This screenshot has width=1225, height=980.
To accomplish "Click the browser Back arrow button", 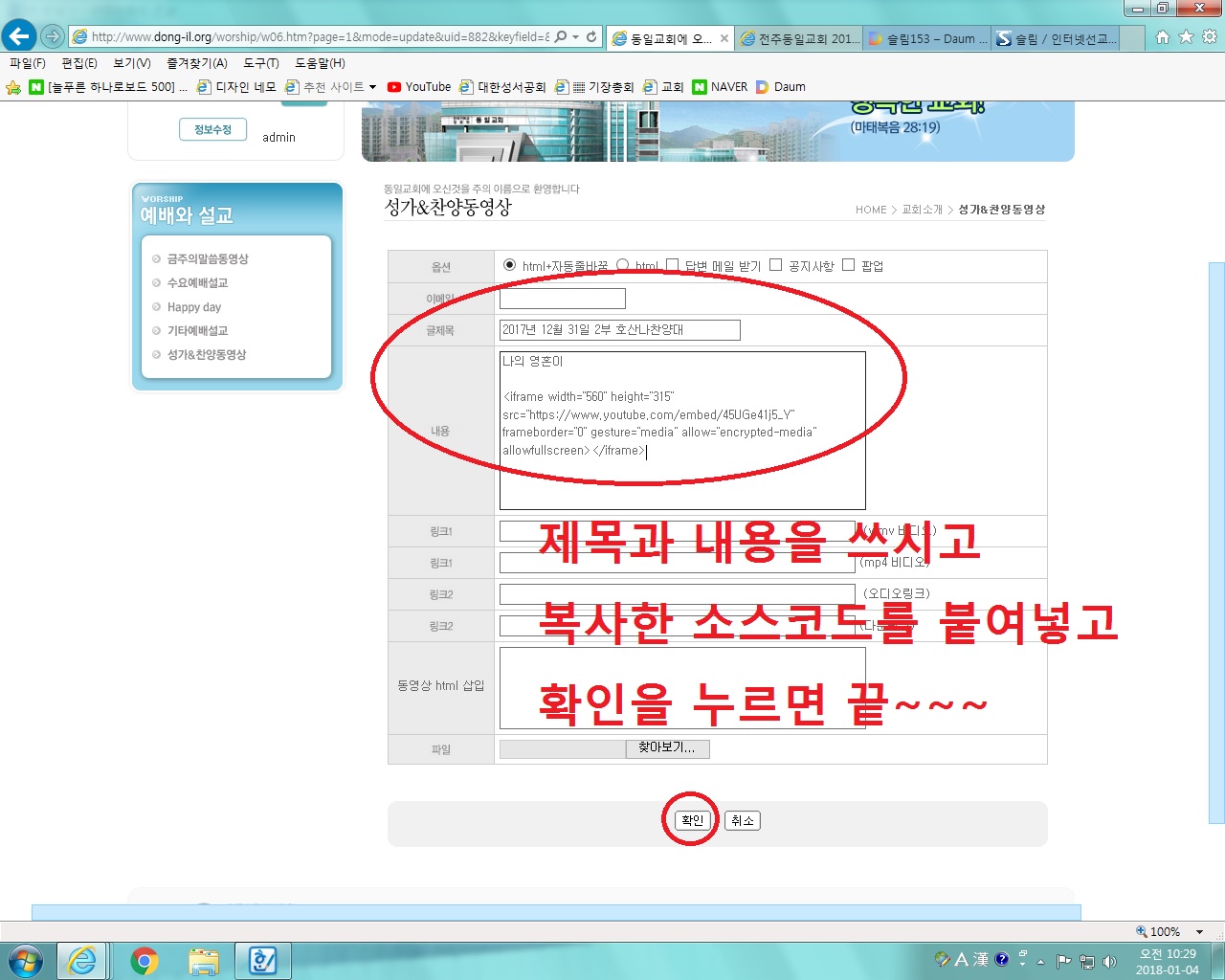I will [x=18, y=36].
